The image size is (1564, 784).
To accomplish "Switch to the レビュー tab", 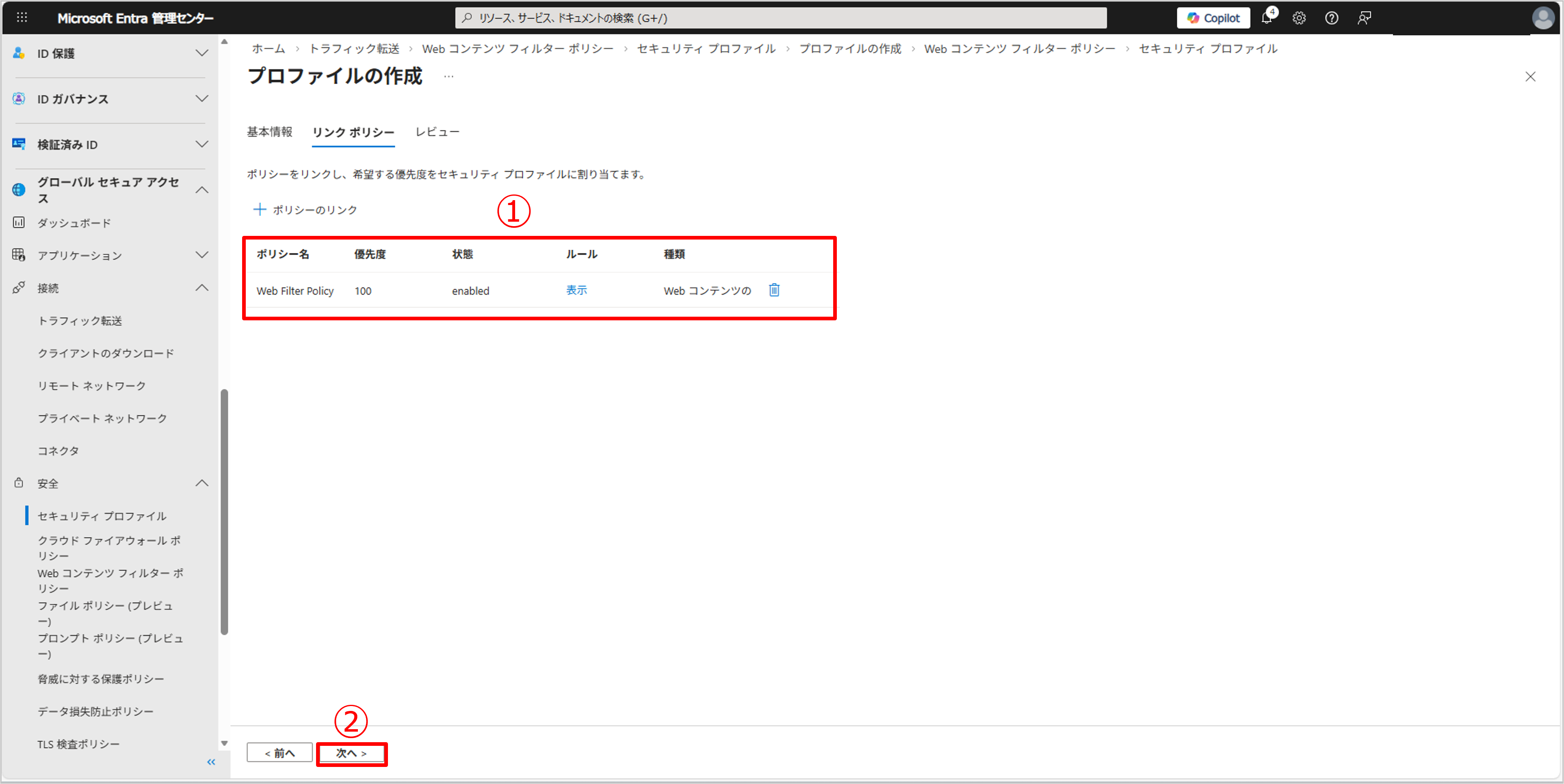I will pyautogui.click(x=437, y=132).
